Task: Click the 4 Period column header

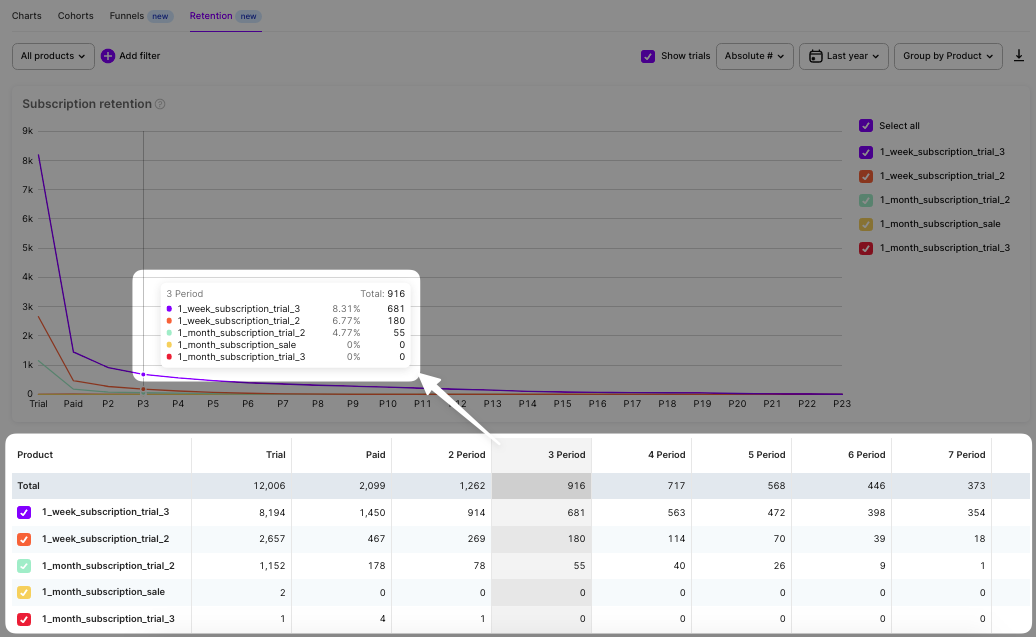Action: [x=667, y=455]
